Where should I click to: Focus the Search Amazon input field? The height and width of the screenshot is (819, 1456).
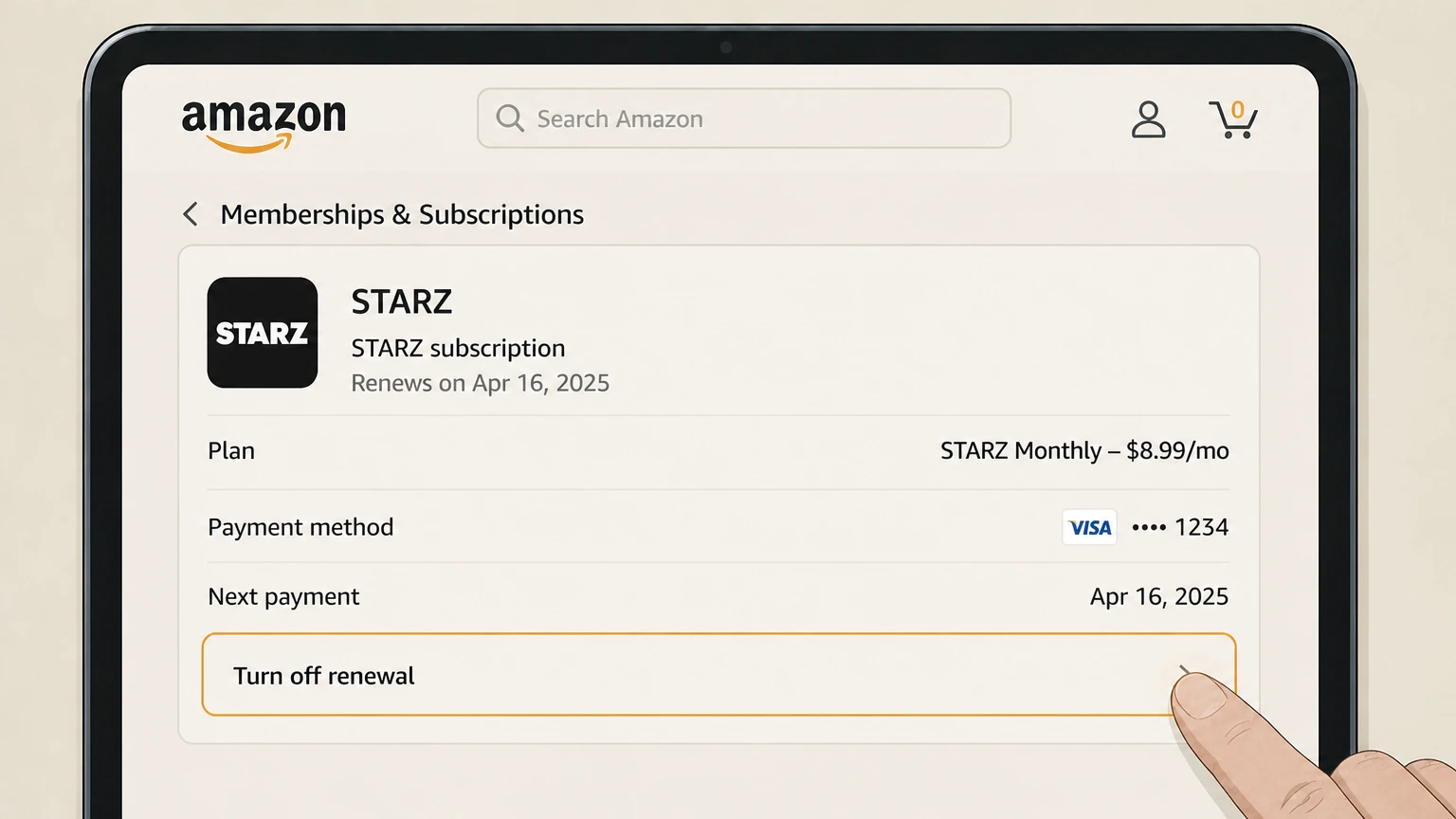point(744,118)
